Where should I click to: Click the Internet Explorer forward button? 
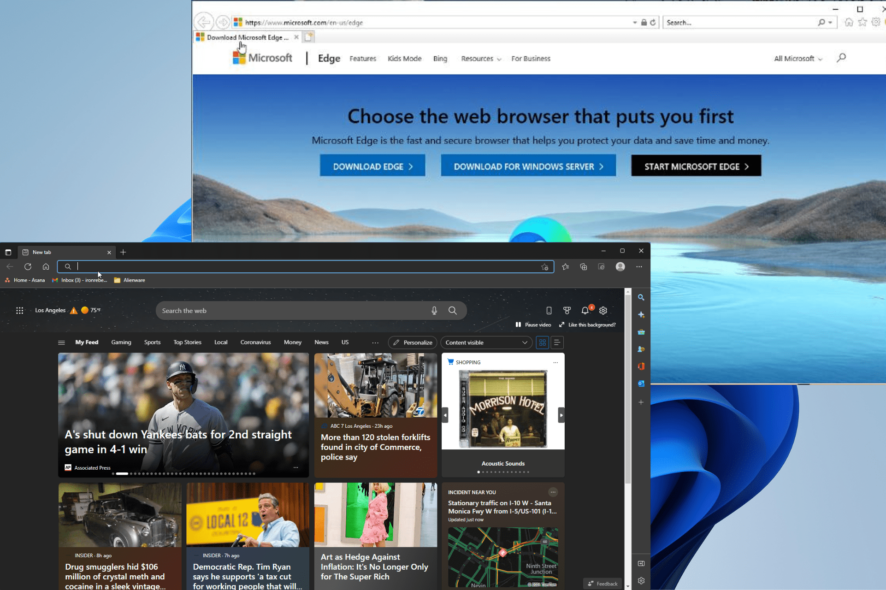tap(223, 22)
